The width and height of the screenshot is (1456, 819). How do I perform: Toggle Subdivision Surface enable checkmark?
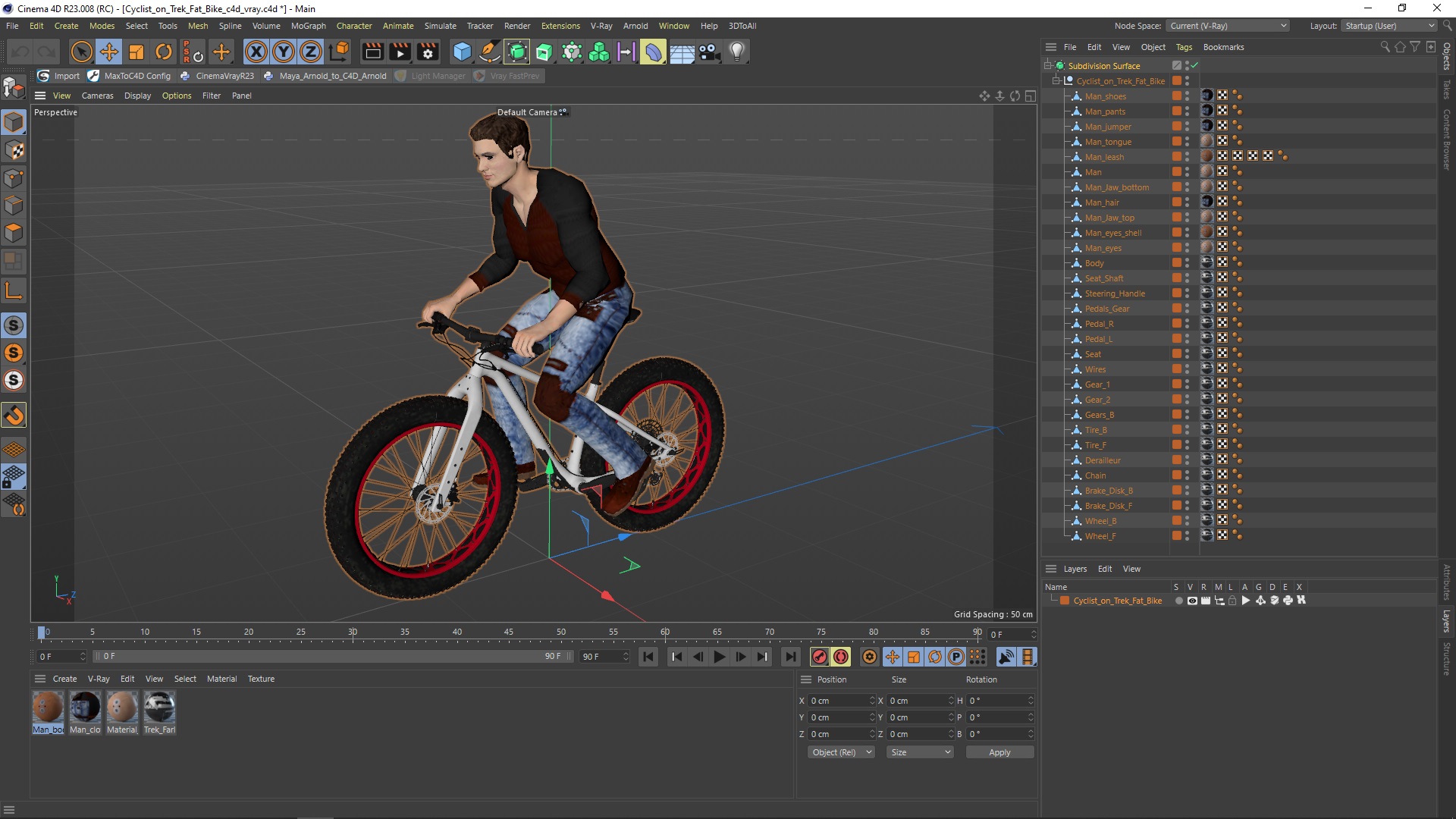click(x=1194, y=66)
